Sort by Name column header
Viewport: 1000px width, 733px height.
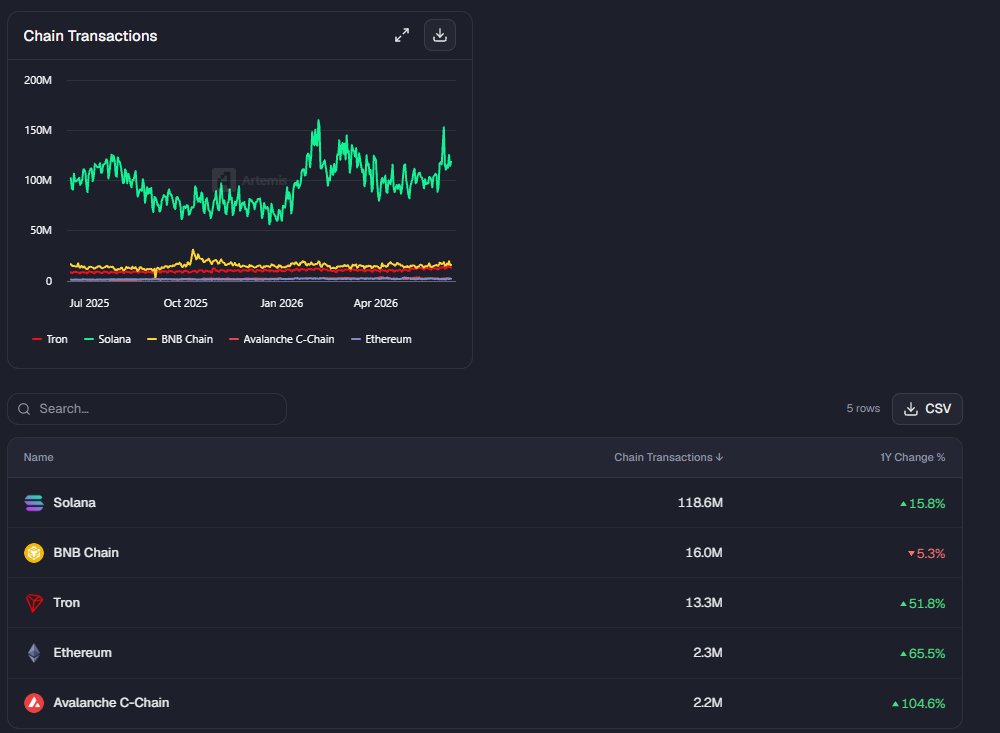[38, 457]
